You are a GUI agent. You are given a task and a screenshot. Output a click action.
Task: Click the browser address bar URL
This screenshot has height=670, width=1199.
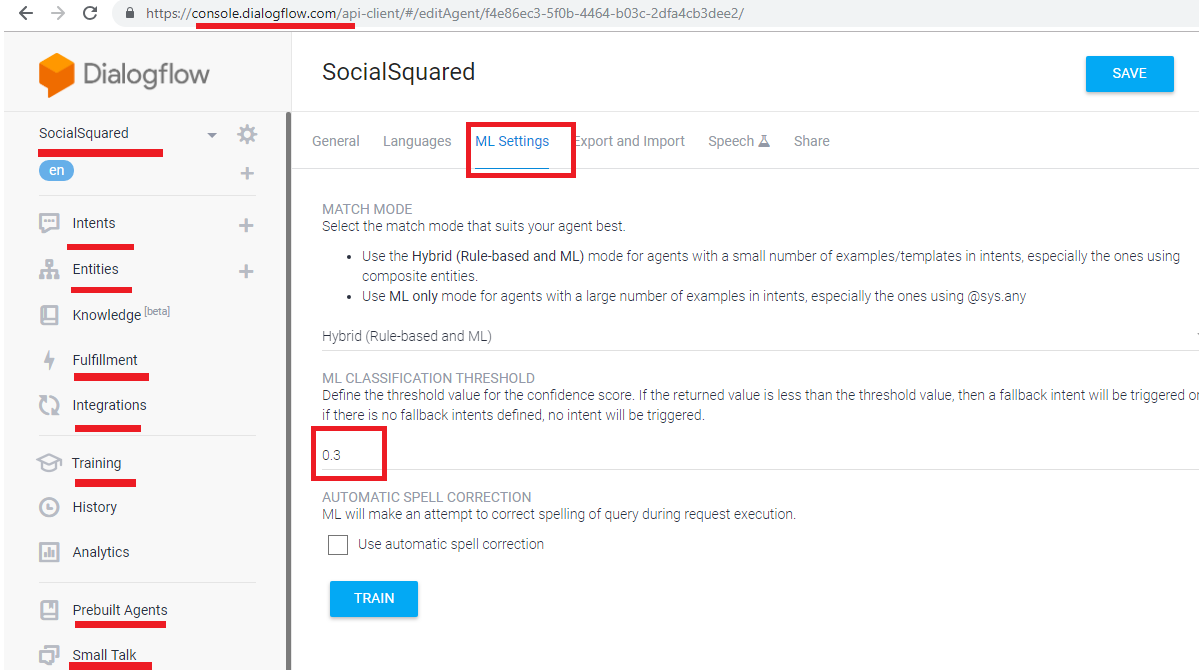coord(444,14)
